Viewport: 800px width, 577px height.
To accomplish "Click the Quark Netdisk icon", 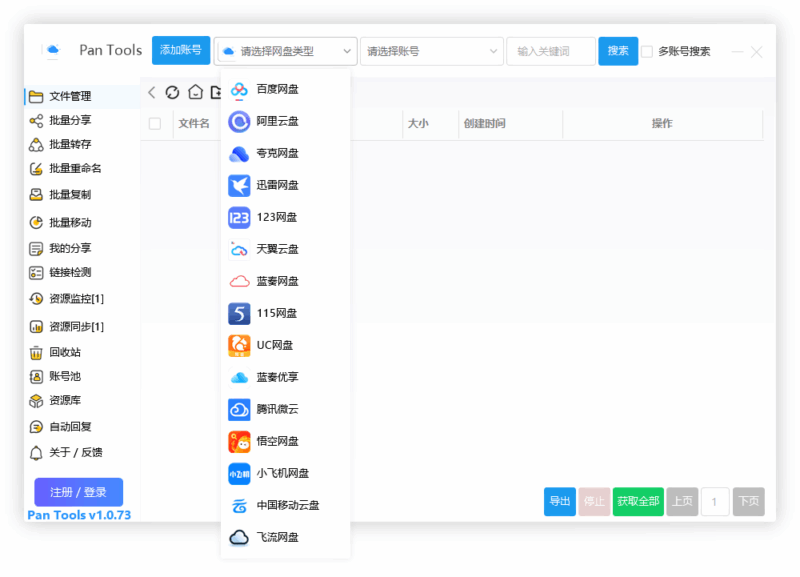I will tap(239, 154).
